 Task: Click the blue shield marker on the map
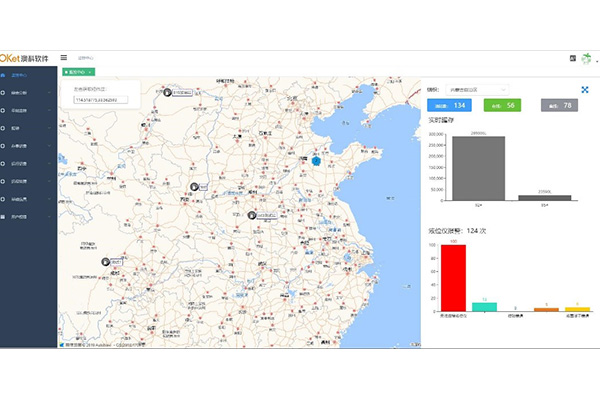point(315,160)
